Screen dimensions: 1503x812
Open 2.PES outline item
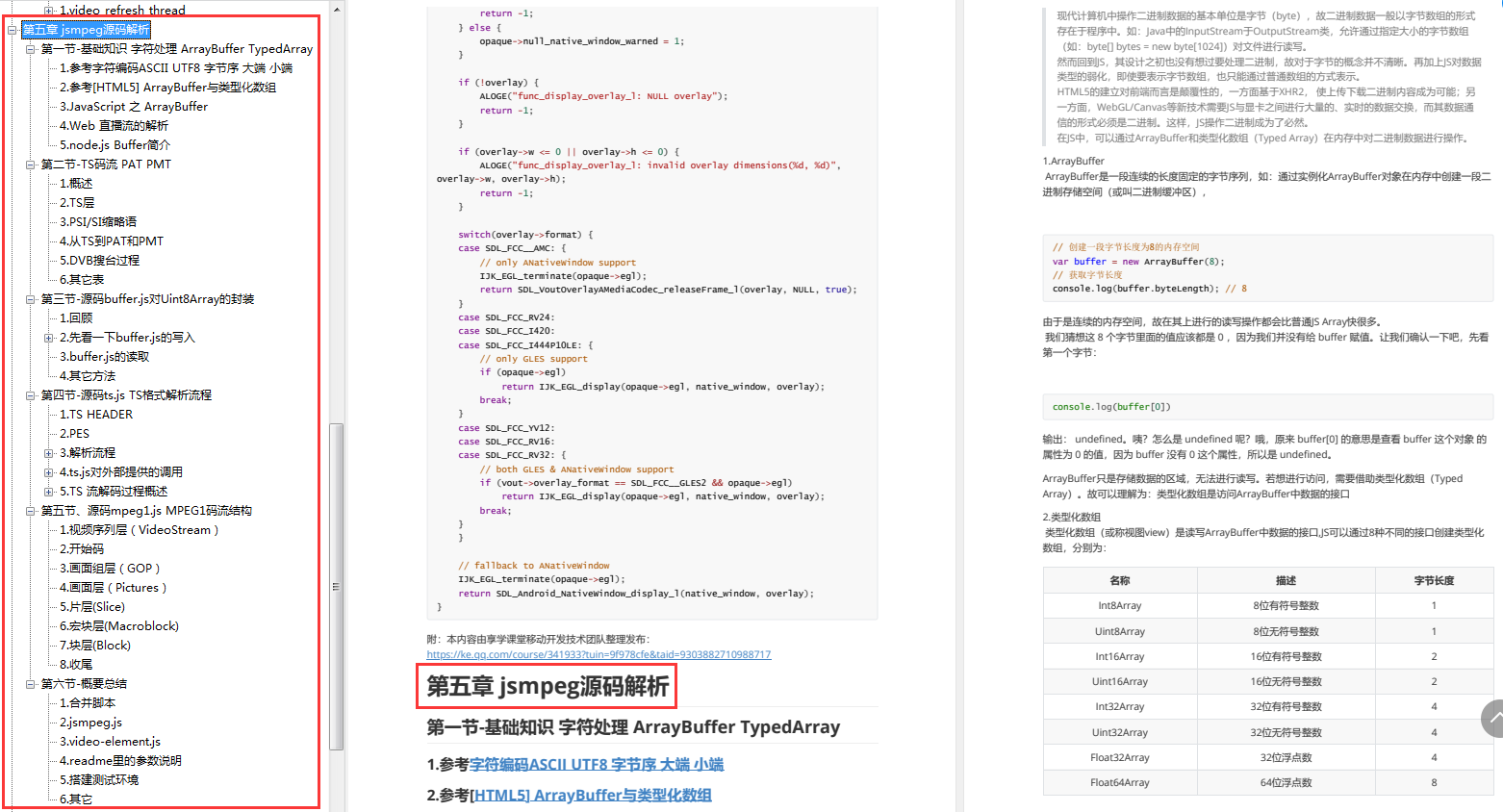(74, 434)
